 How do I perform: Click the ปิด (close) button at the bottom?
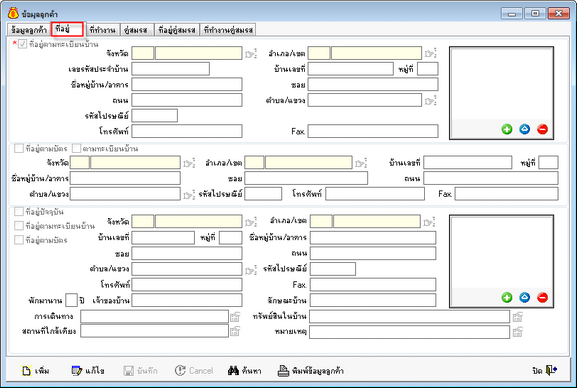[x=545, y=370]
